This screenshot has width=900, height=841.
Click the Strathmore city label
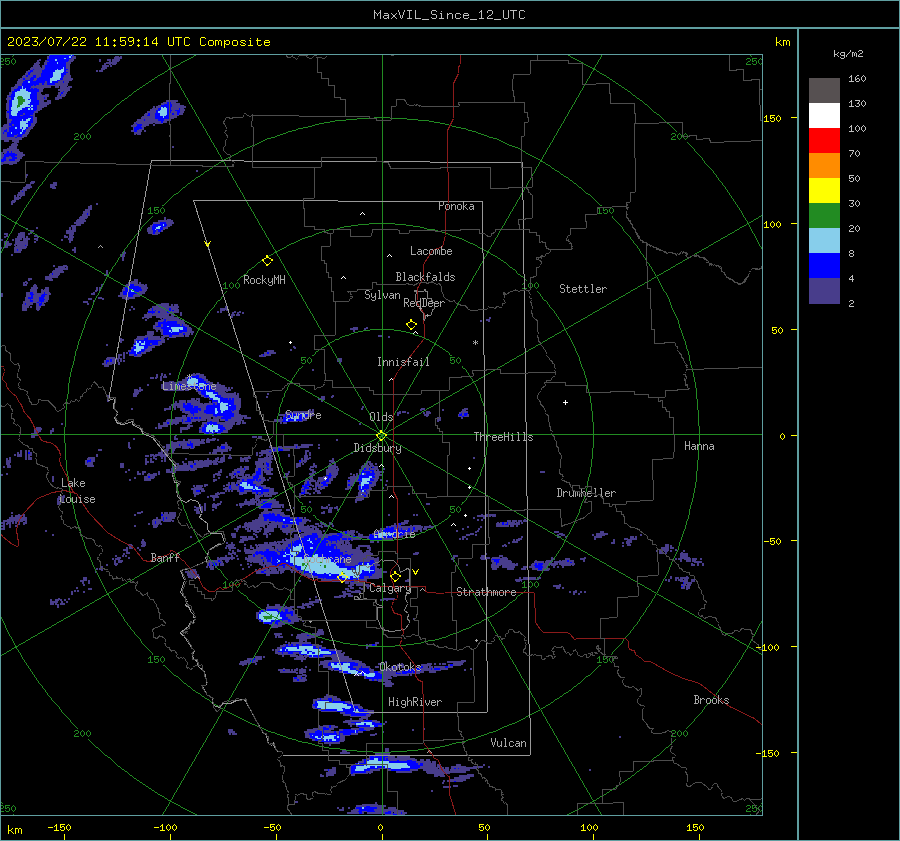(486, 592)
